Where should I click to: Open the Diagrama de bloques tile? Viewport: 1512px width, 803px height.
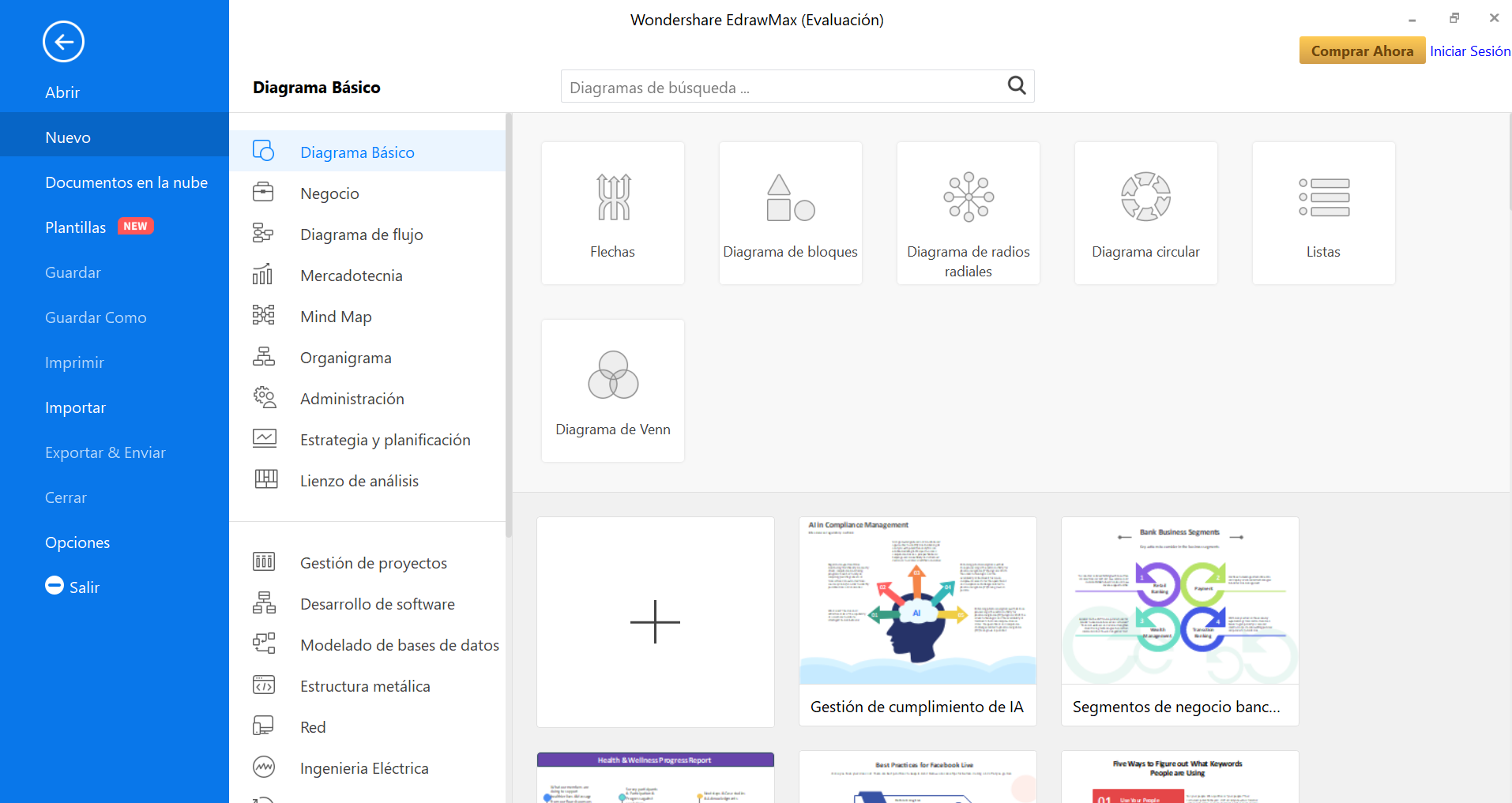(x=791, y=213)
